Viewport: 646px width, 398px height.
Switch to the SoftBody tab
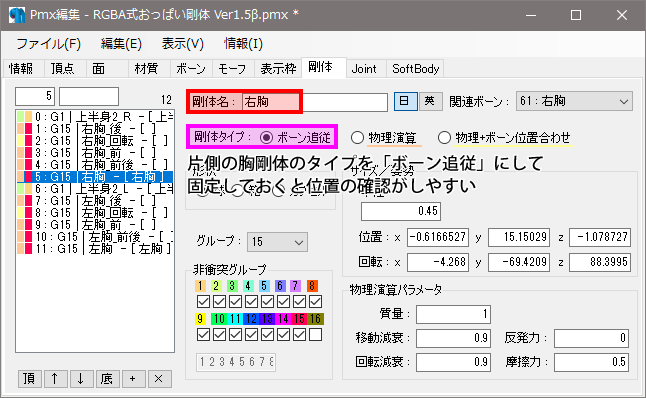[x=416, y=68]
